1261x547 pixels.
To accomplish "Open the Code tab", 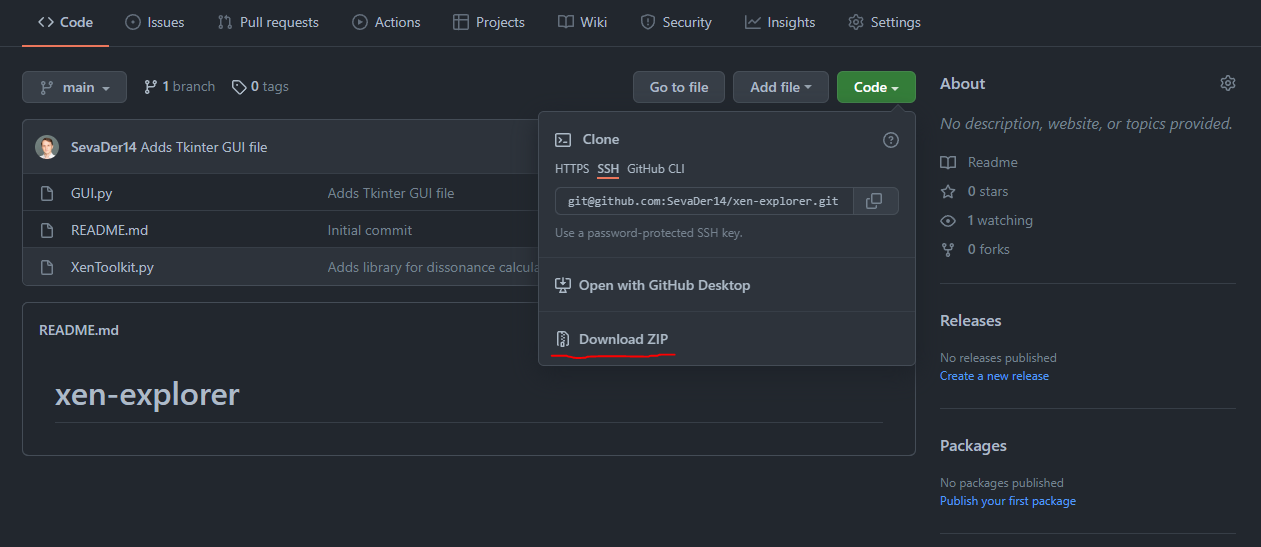I will 65,22.
